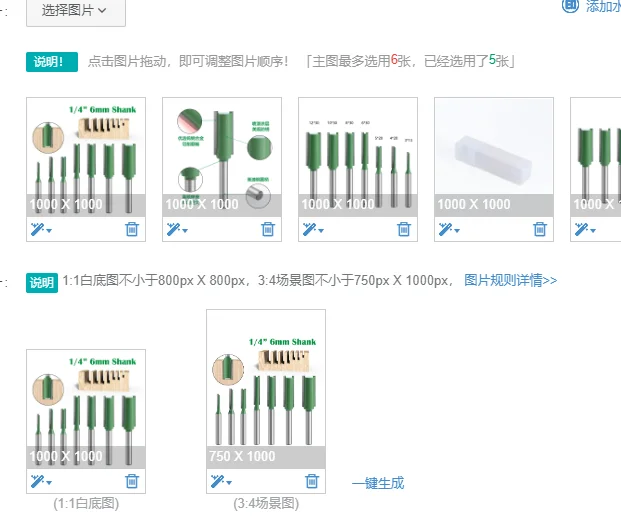Open magic wand edit menu of bit-detail image

click(173, 229)
